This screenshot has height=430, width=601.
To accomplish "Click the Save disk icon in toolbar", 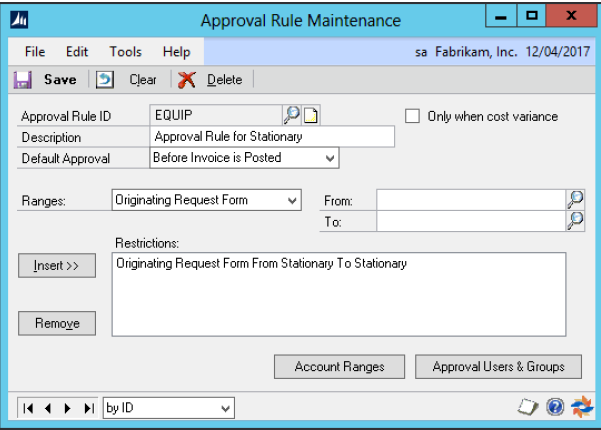I will click(x=23, y=79).
